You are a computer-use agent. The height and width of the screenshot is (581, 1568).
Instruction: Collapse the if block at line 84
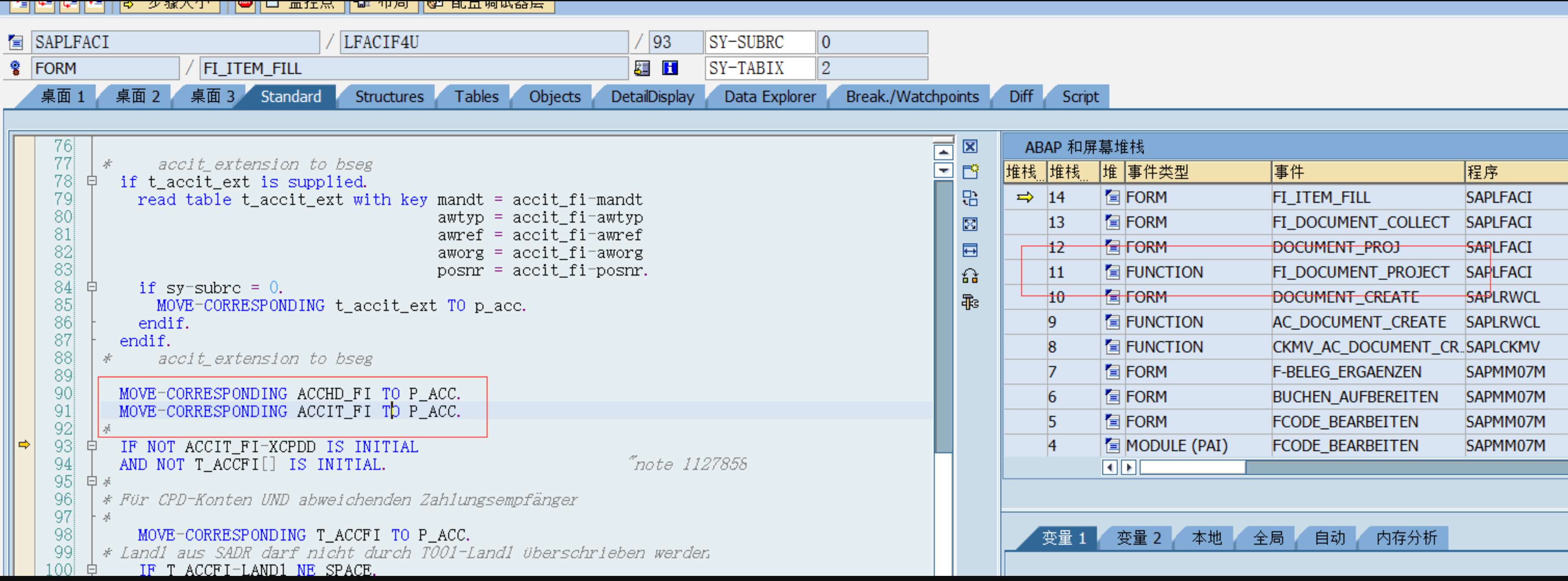coord(92,287)
